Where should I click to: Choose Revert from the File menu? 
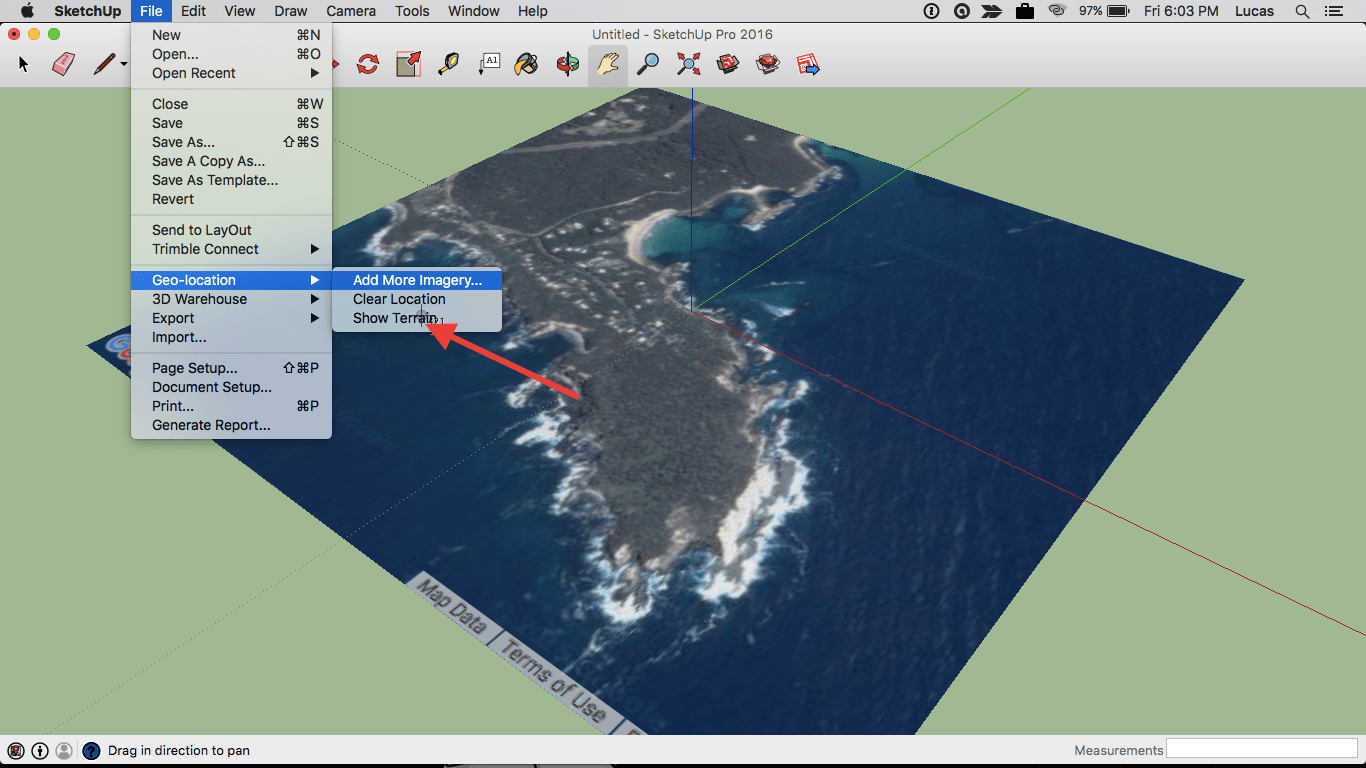click(x=231, y=199)
